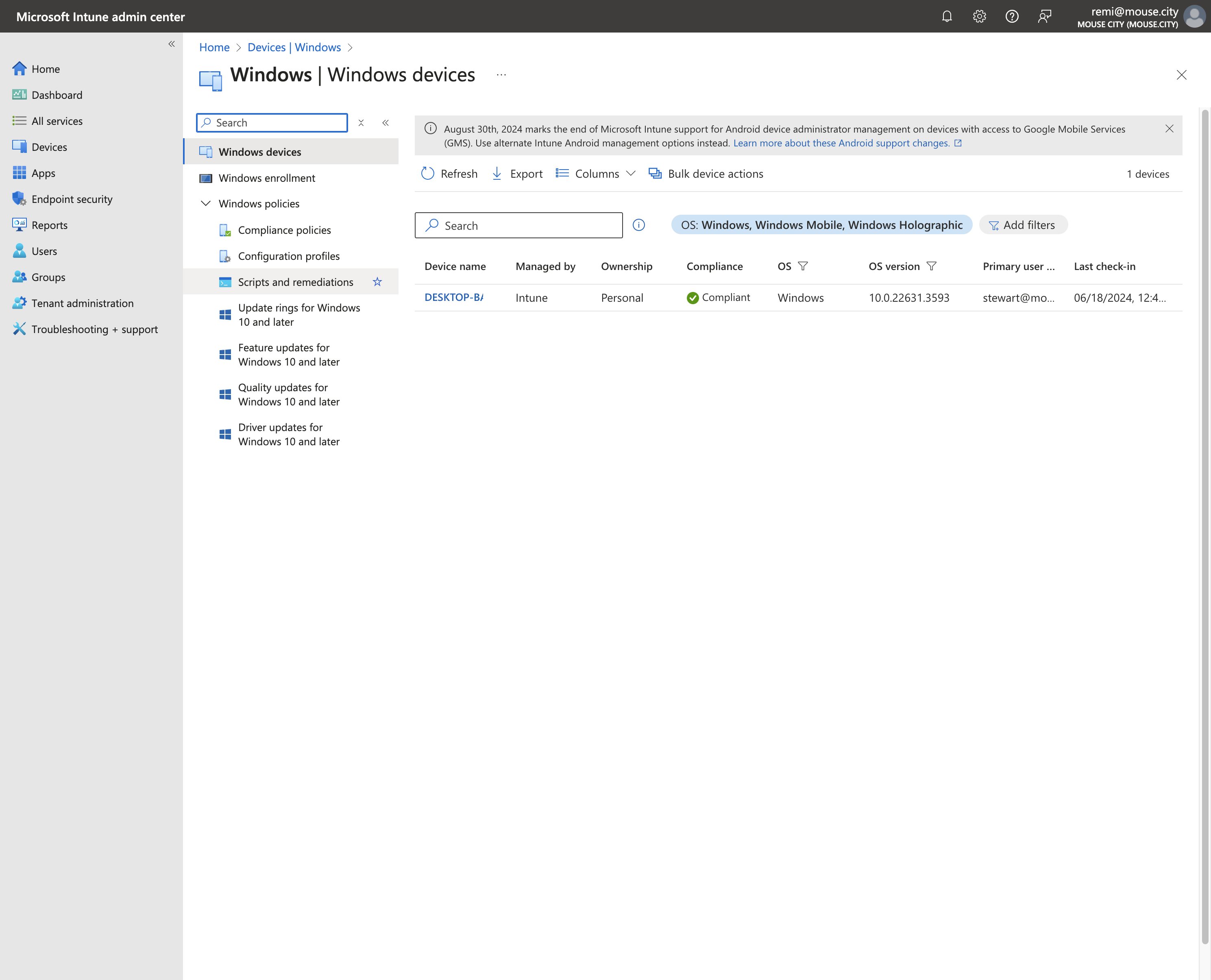
Task: Open the DESKTOP-B device link
Action: click(454, 298)
